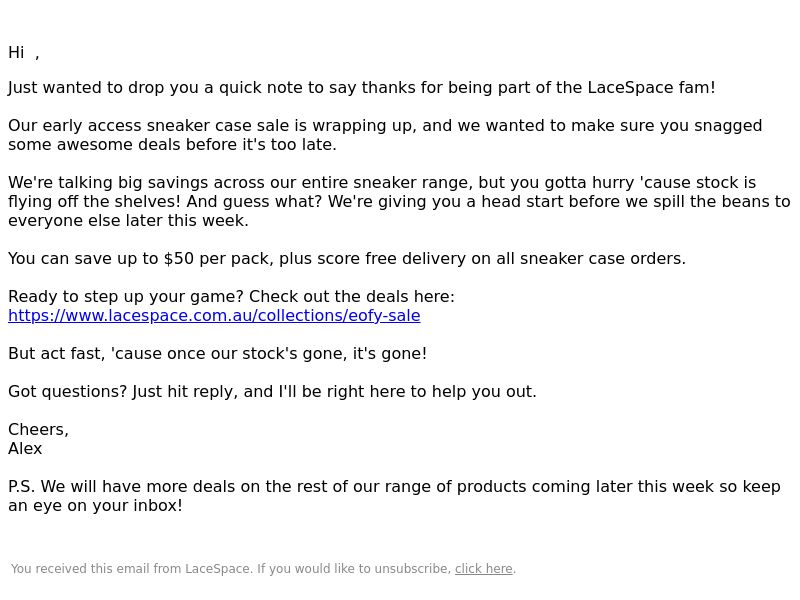Viewport: 800px width, 600px height.
Task: Click the 'But act fast' sentence
Action: point(217,354)
